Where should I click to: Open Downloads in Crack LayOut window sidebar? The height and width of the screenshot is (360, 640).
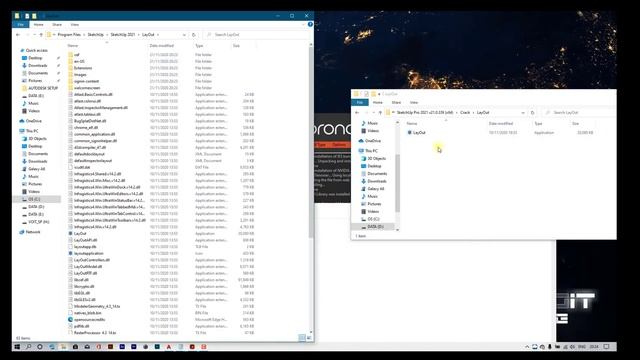(377, 181)
